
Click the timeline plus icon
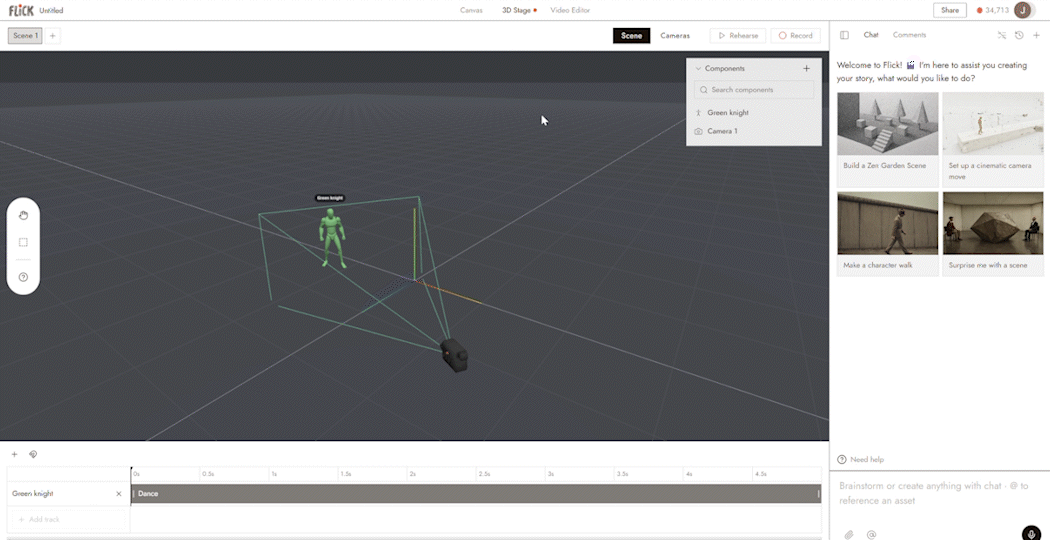tap(14, 454)
